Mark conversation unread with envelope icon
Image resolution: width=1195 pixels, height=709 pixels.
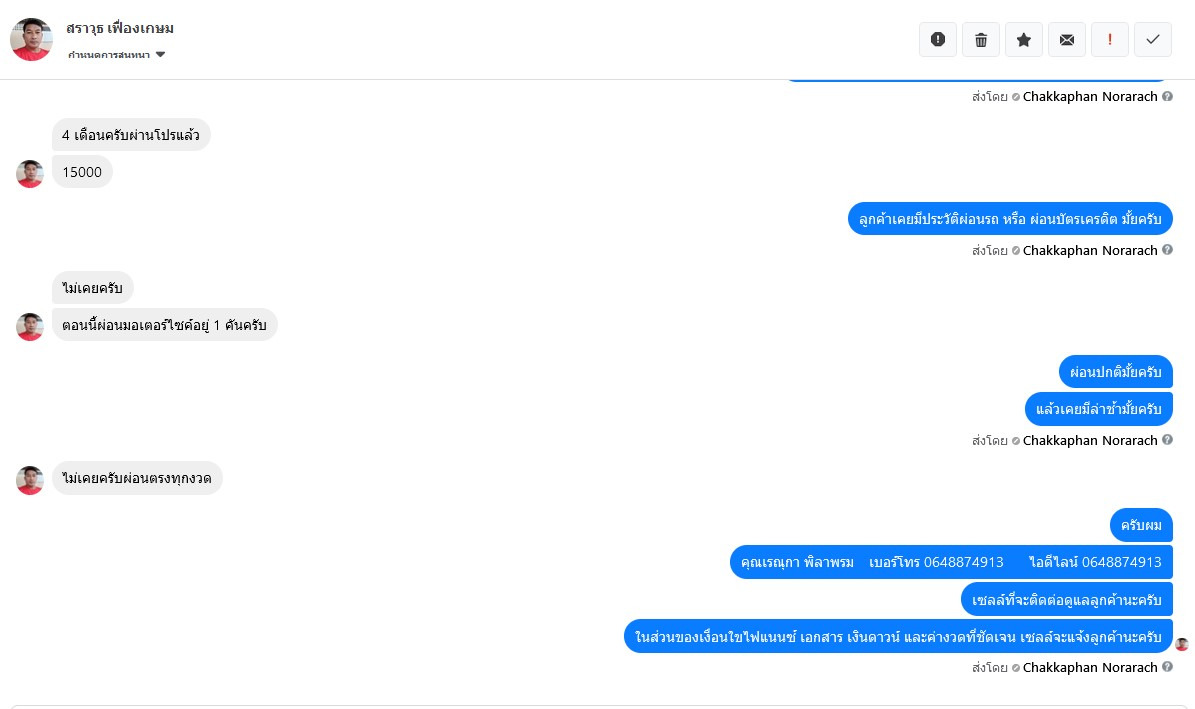1067,40
